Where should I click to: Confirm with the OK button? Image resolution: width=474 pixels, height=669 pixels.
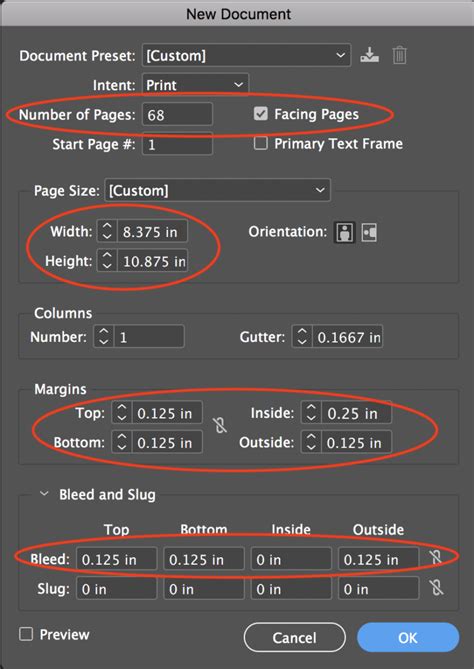[408, 637]
